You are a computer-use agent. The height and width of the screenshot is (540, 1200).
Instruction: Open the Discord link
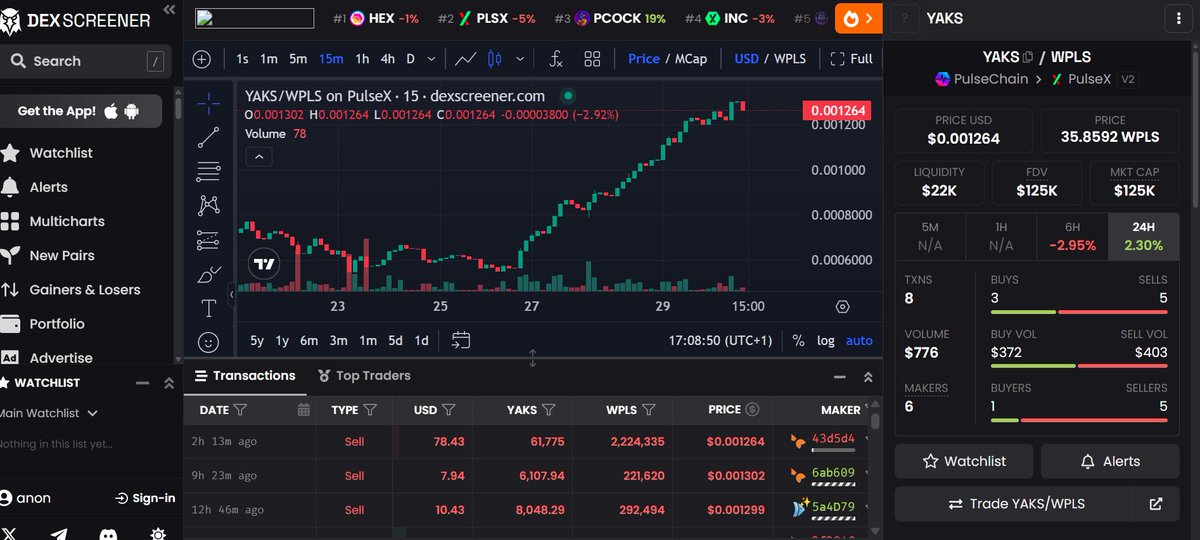(108, 533)
